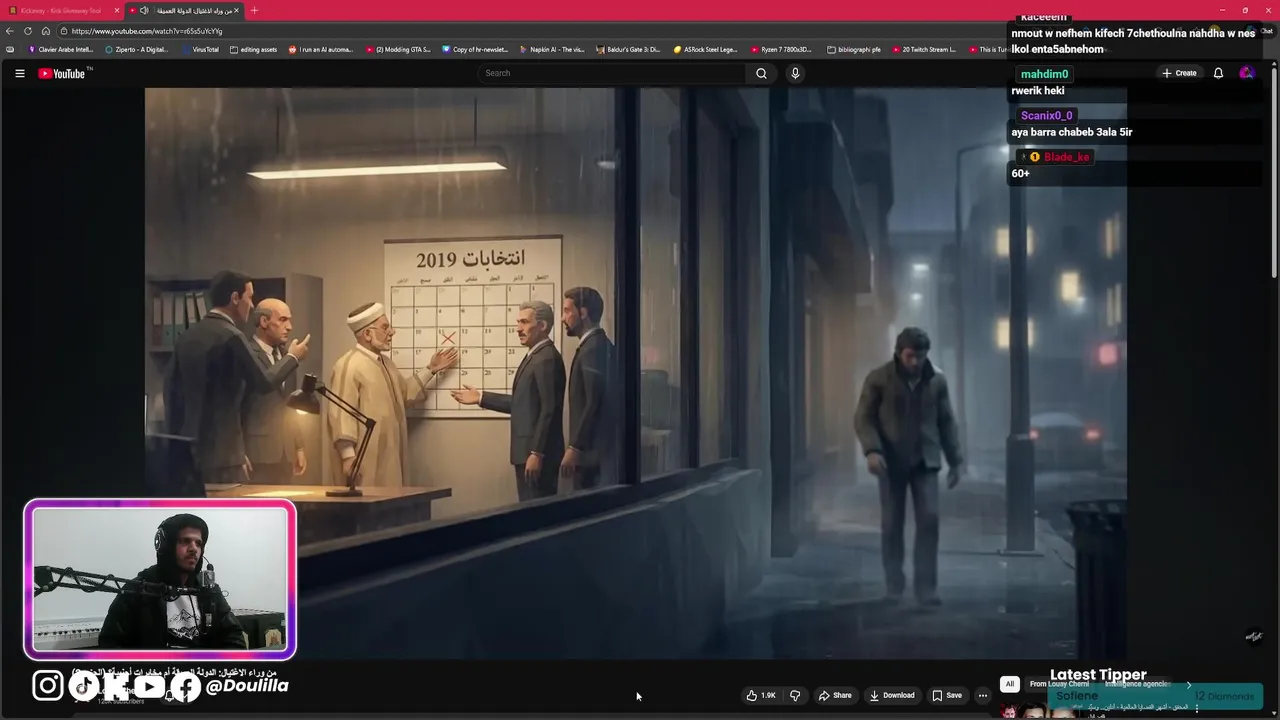The width and height of the screenshot is (1280, 720).
Task: Open bibliographi pfe bookmark folder
Action: click(854, 49)
